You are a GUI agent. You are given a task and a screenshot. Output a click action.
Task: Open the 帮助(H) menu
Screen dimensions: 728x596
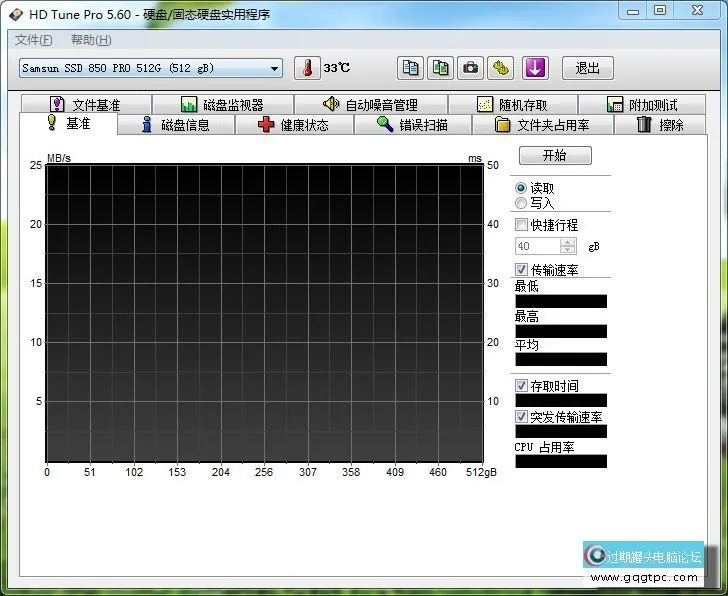91,40
